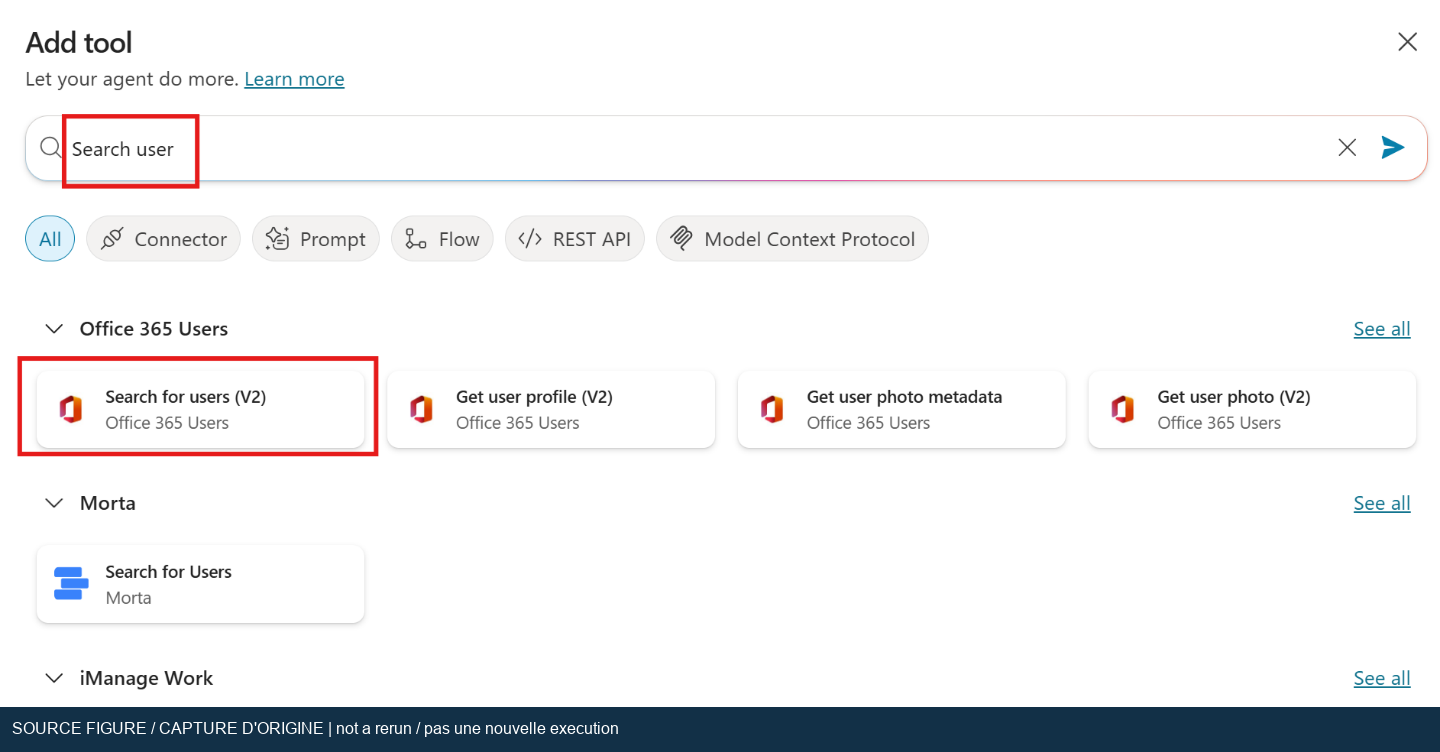Click the Add tool title text
The image size is (1440, 752).
(x=79, y=43)
